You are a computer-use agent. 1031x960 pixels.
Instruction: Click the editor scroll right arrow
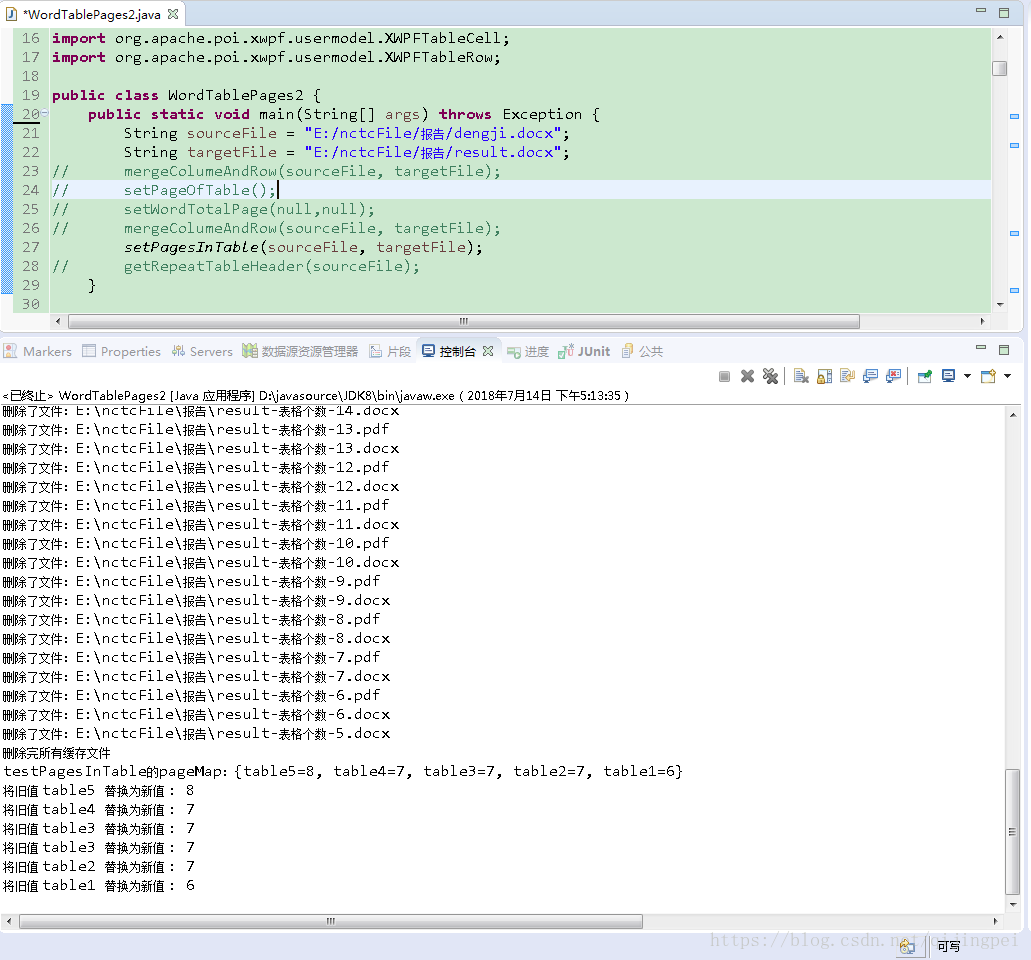pyautogui.click(x=982, y=322)
